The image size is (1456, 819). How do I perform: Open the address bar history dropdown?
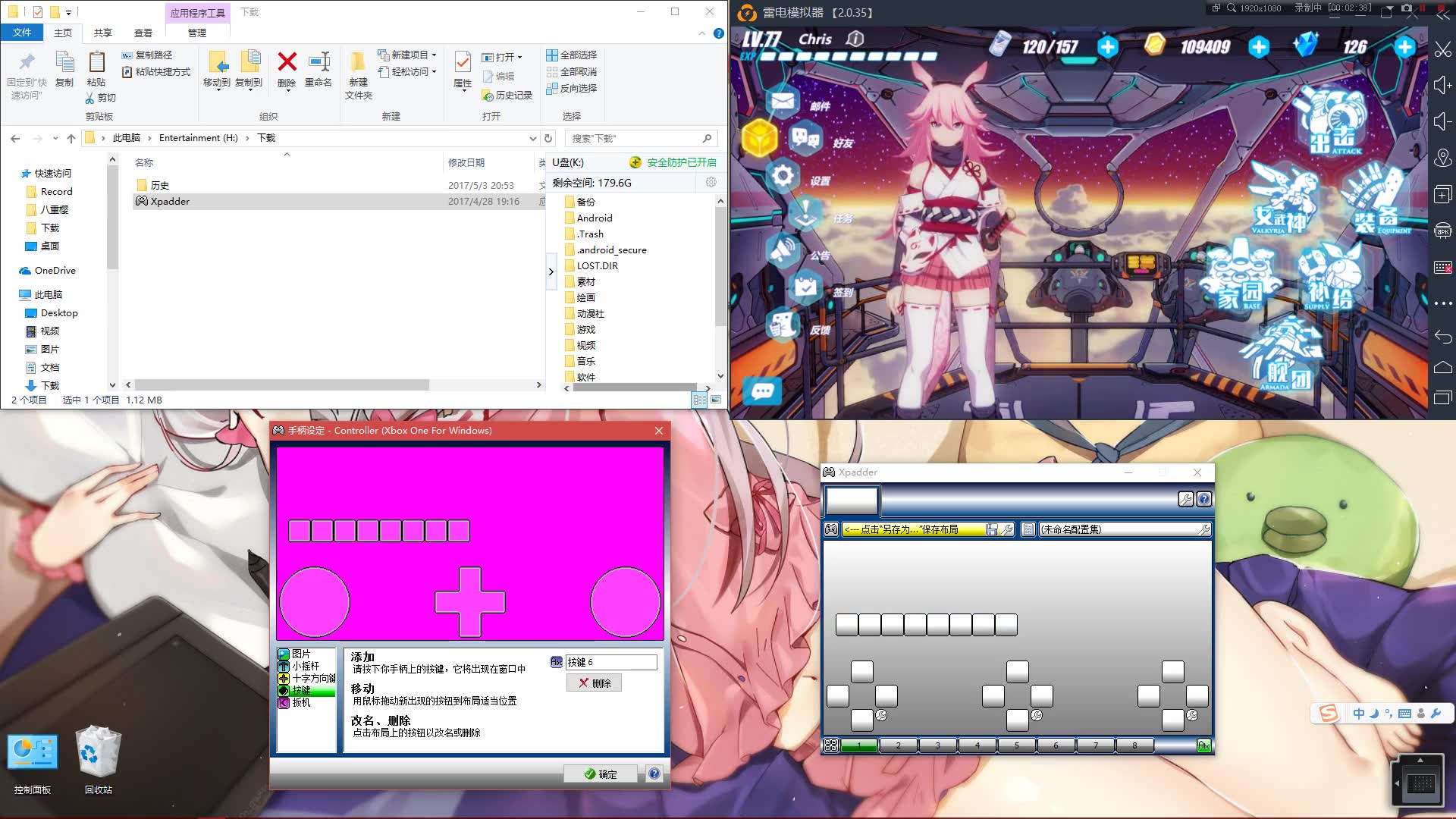pyautogui.click(x=532, y=138)
